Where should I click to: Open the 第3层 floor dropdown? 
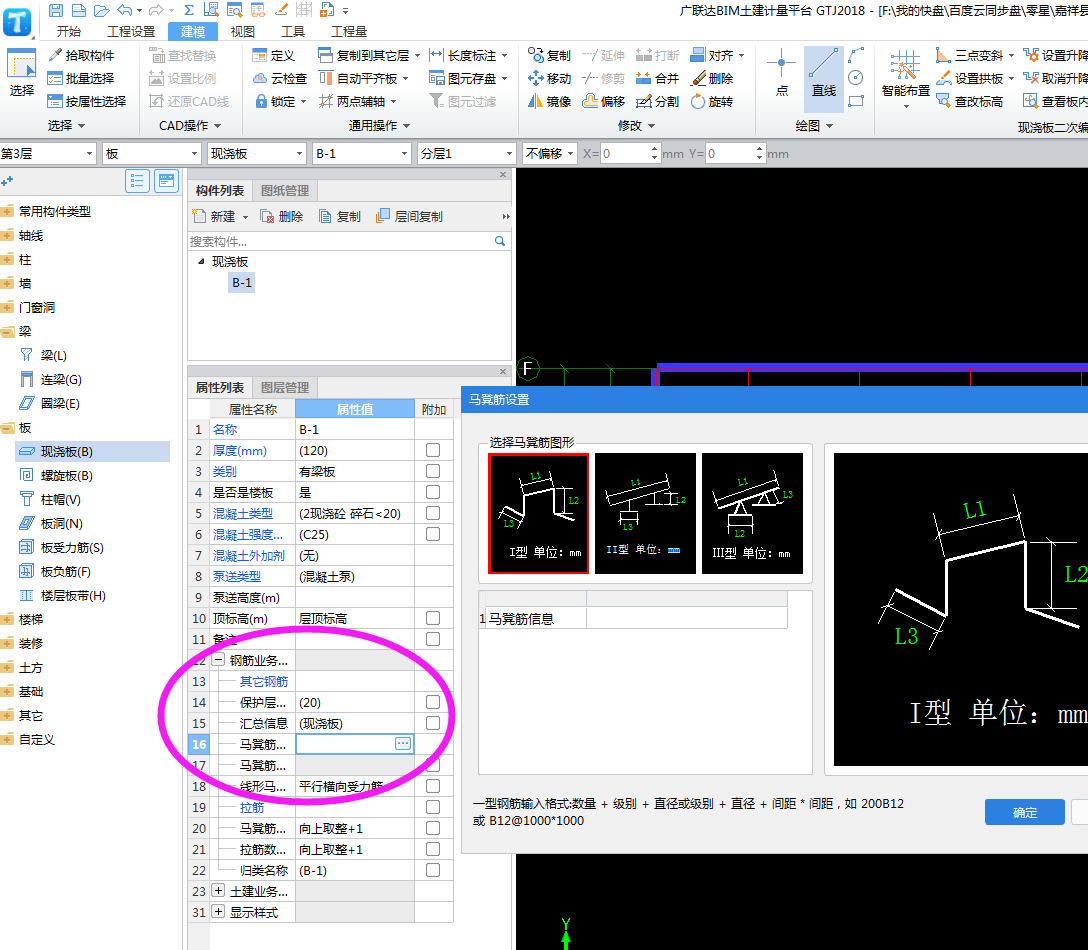click(x=47, y=153)
